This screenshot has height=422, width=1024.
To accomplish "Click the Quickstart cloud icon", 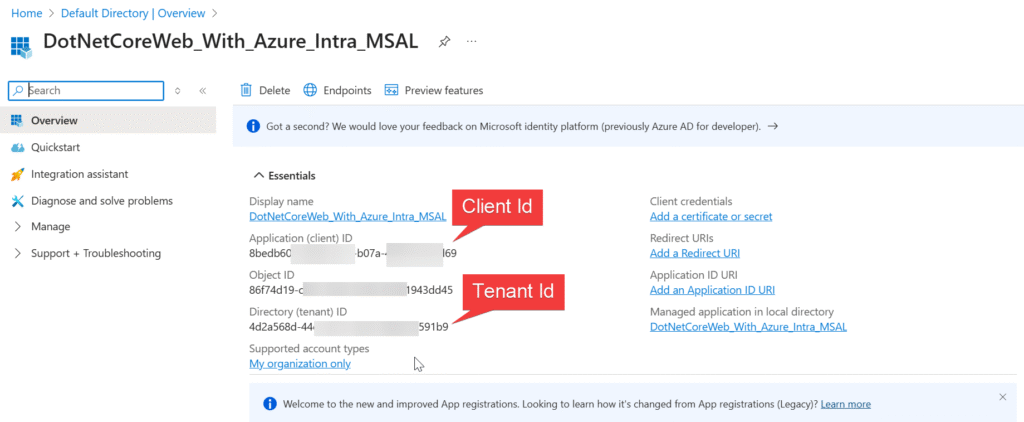I will (x=18, y=148).
